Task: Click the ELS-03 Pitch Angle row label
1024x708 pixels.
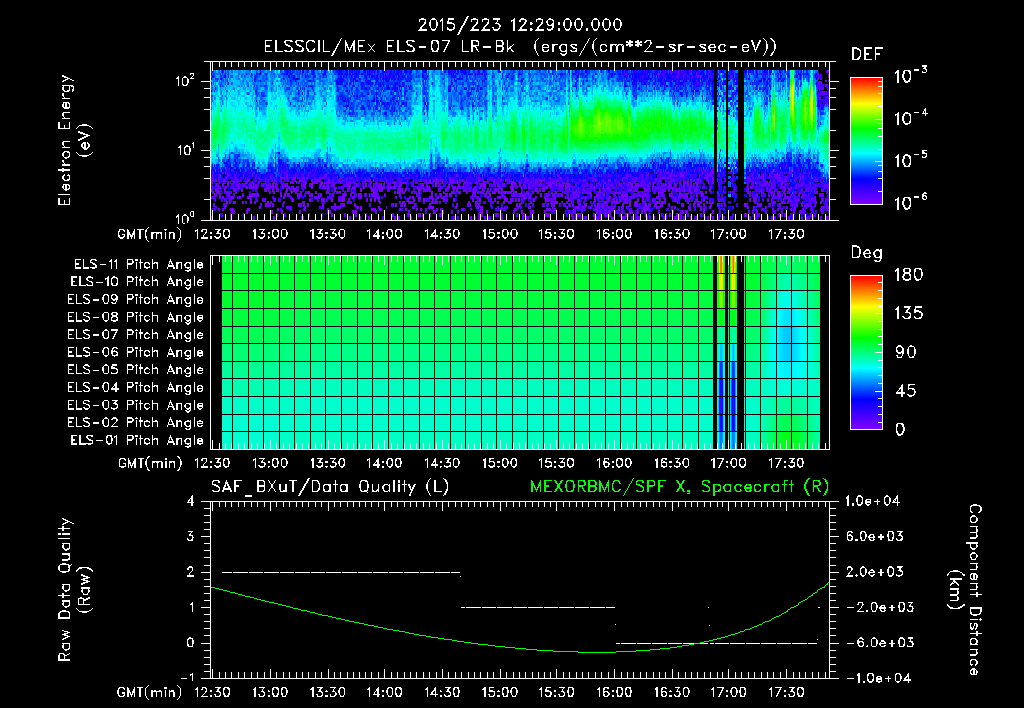Action: (x=136, y=406)
